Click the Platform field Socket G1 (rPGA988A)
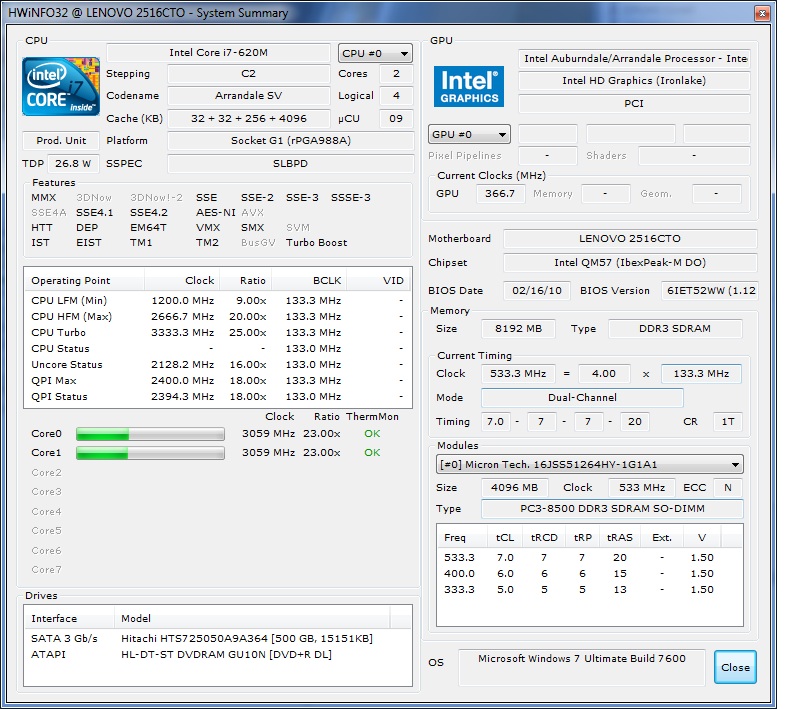Image resolution: width=800 pixels, height=709 pixels. [291, 141]
